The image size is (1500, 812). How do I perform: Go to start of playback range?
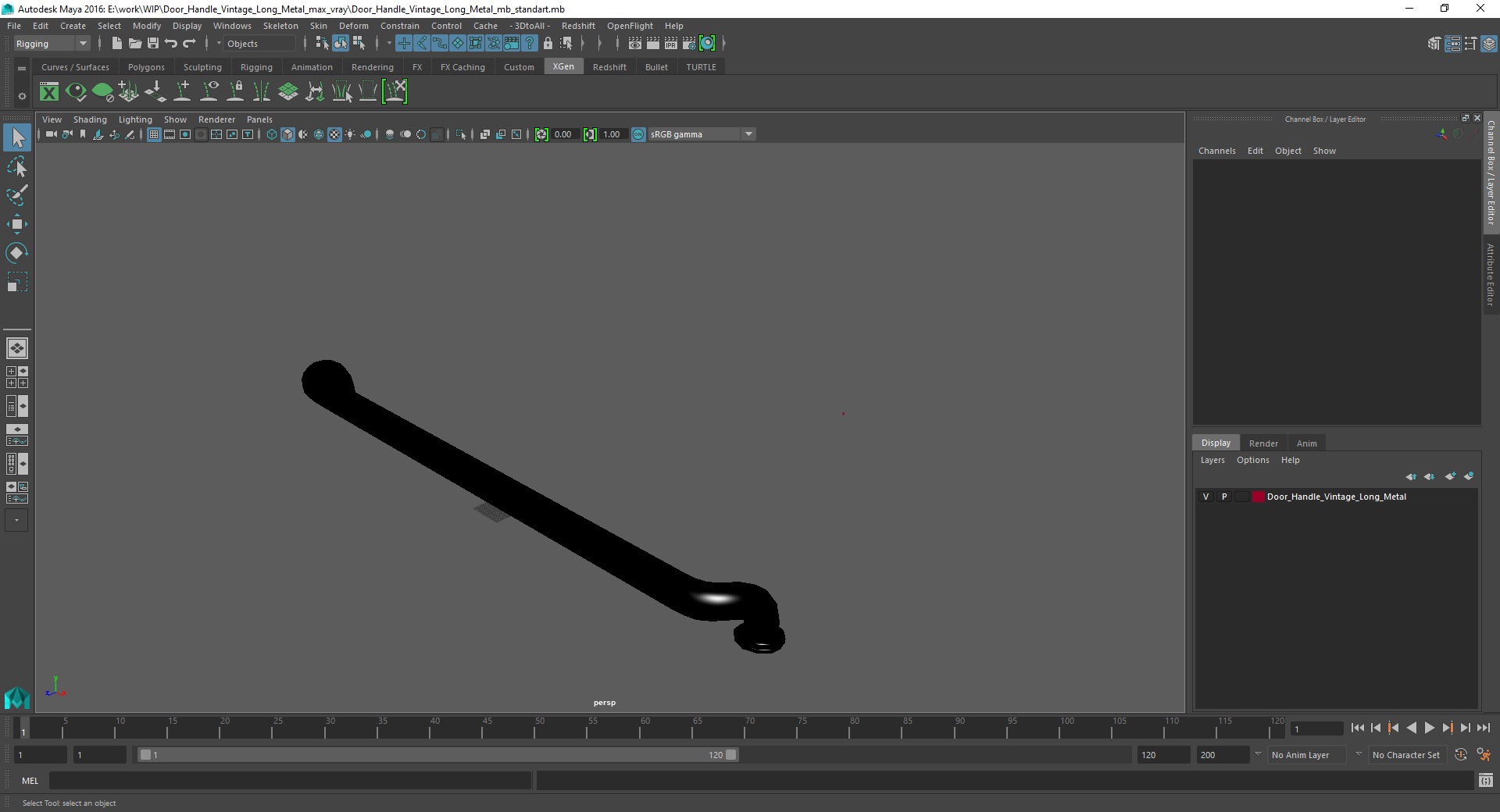(x=1357, y=728)
